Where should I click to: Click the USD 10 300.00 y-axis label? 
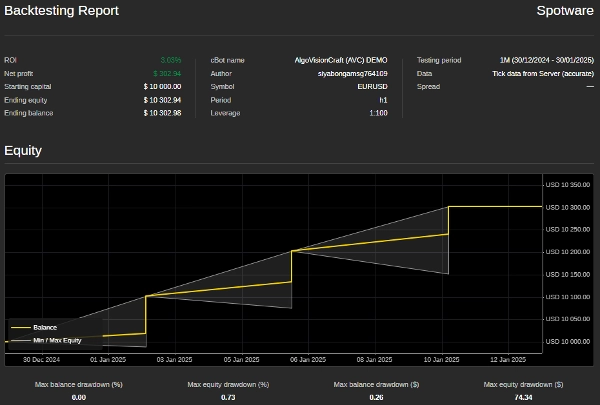pyautogui.click(x=568, y=207)
